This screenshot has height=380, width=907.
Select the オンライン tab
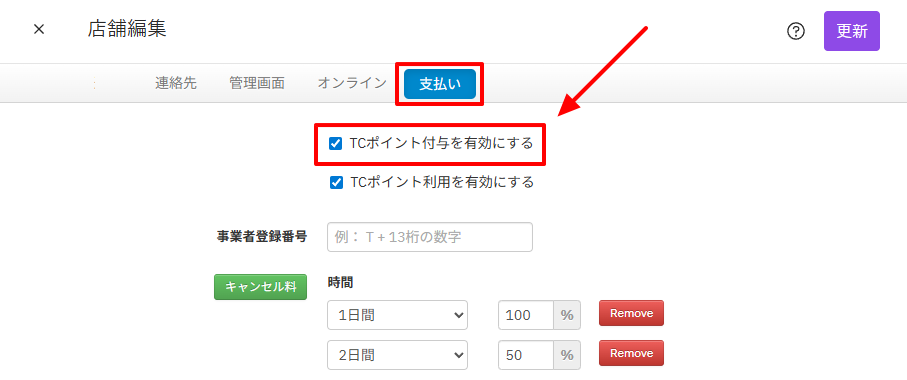(x=352, y=83)
